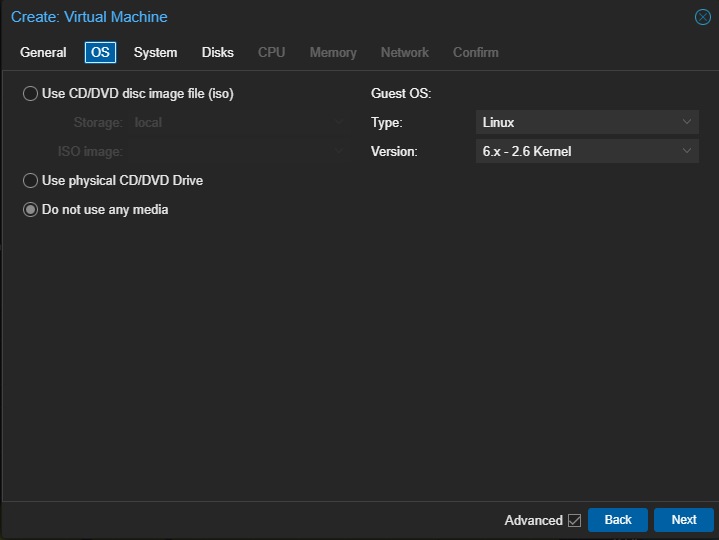Viewport: 719px width, 540px height.
Task: Click the greyed-out CPU tab
Action: coord(271,52)
